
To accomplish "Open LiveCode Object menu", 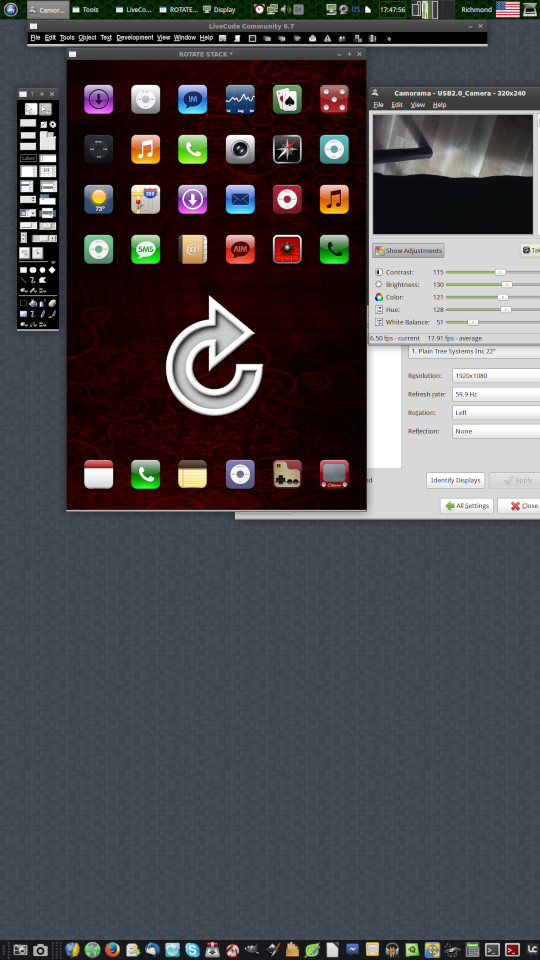I will tap(88, 38).
